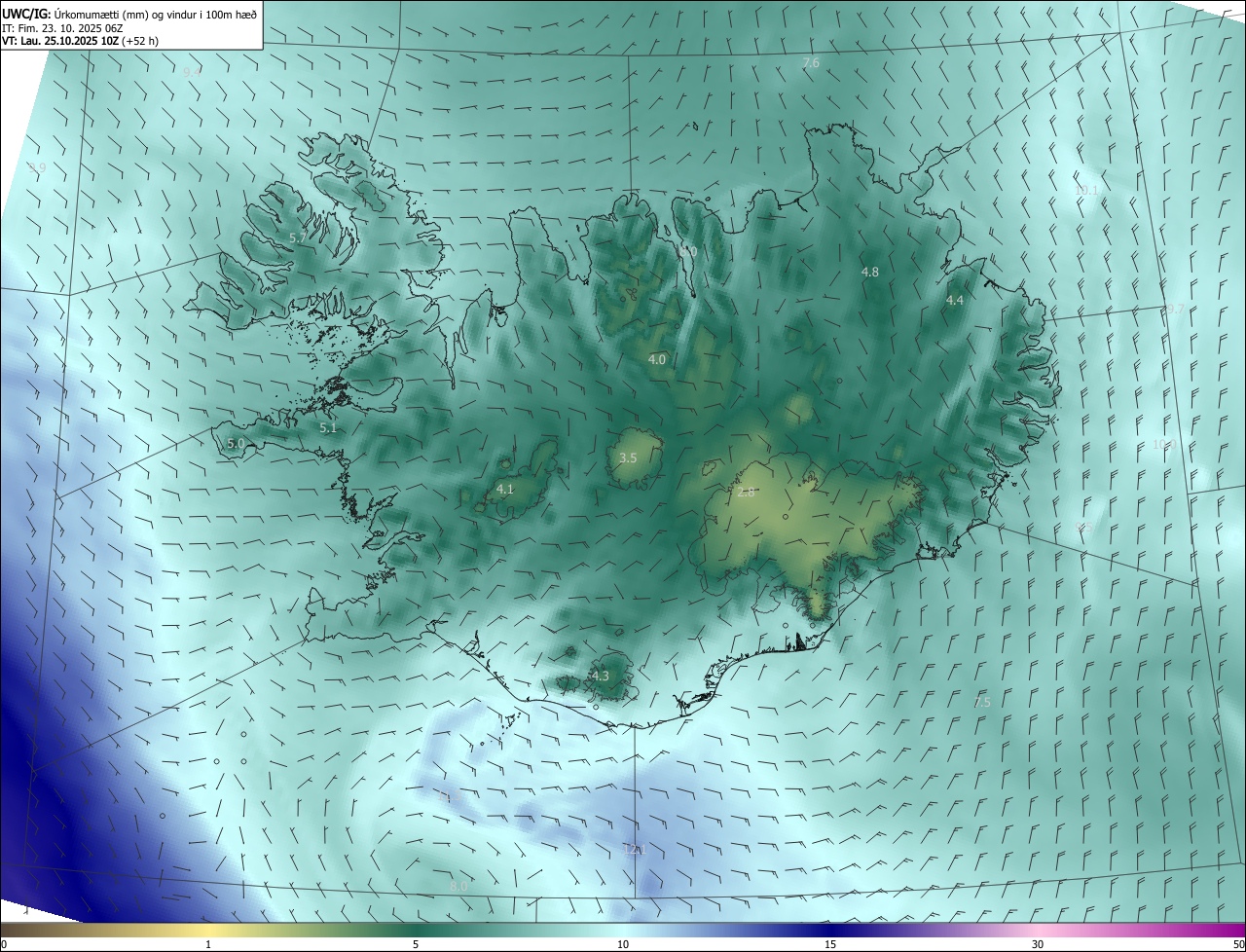Screen dimensions: 1246x952
Task: Click the faint 10.1 value
Action: [1086, 190]
